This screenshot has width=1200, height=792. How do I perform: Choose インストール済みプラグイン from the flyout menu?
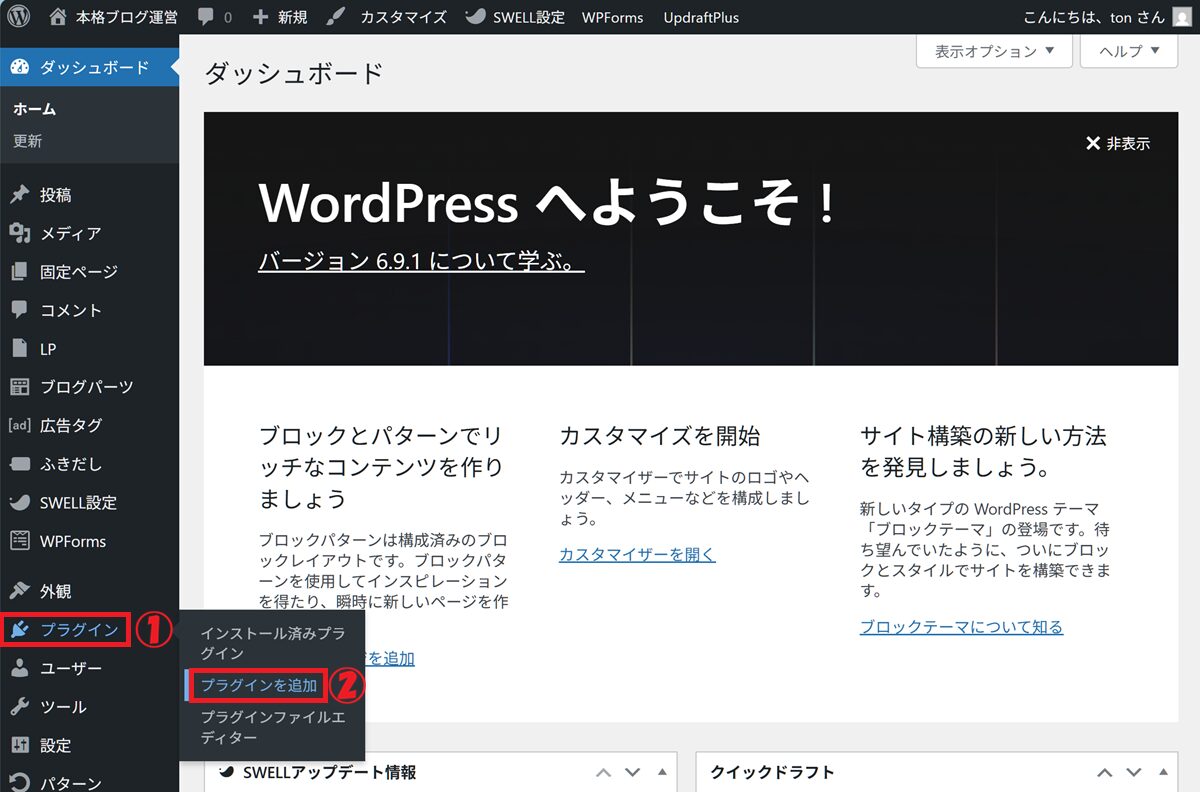272,643
